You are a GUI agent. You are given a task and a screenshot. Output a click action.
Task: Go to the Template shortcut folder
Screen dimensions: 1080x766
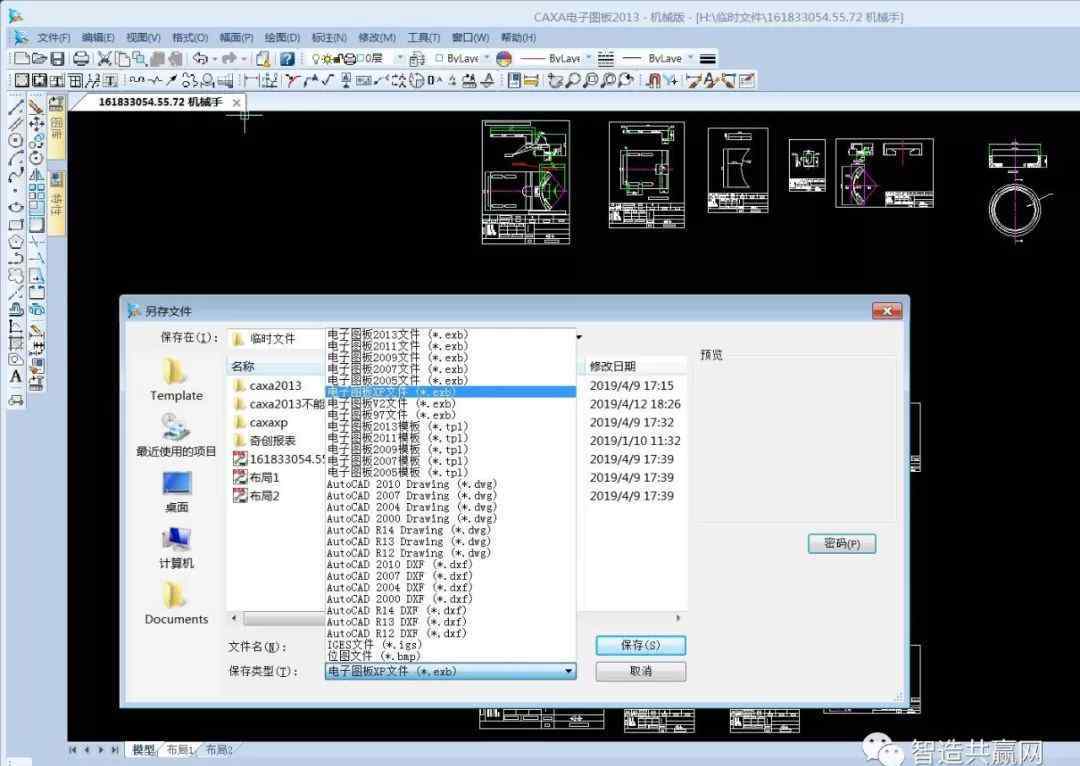176,380
